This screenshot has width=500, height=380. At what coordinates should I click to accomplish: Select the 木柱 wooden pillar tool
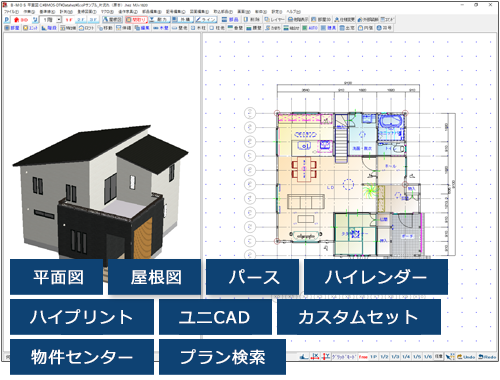198,28
